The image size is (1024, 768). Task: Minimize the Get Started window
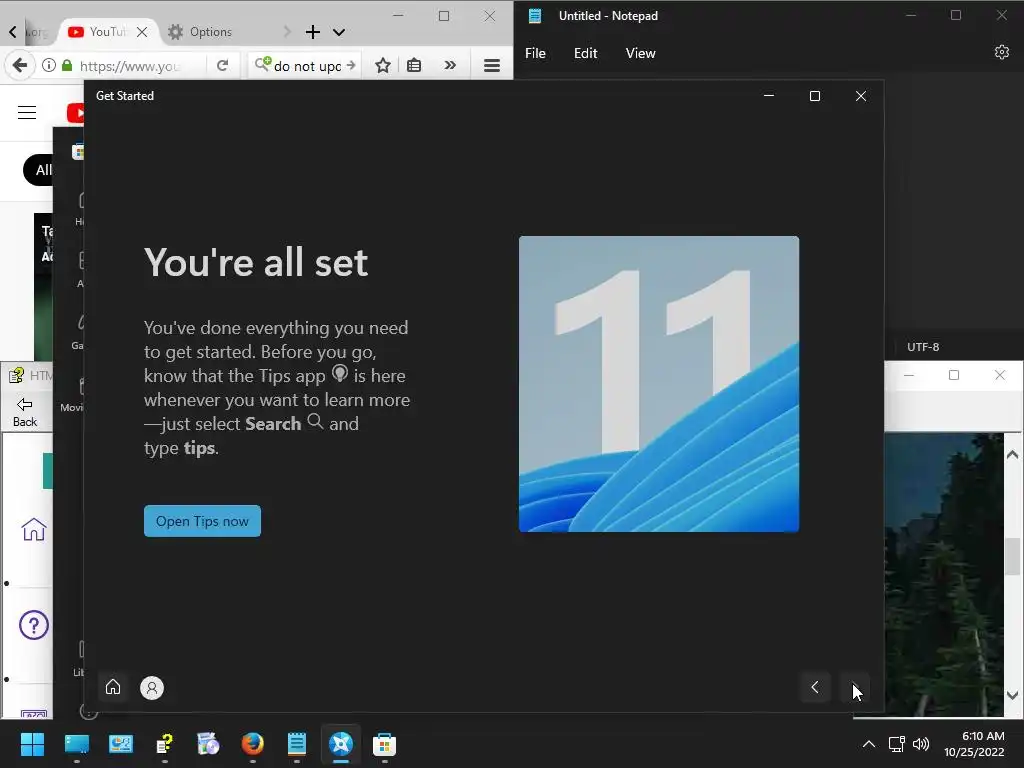click(769, 96)
